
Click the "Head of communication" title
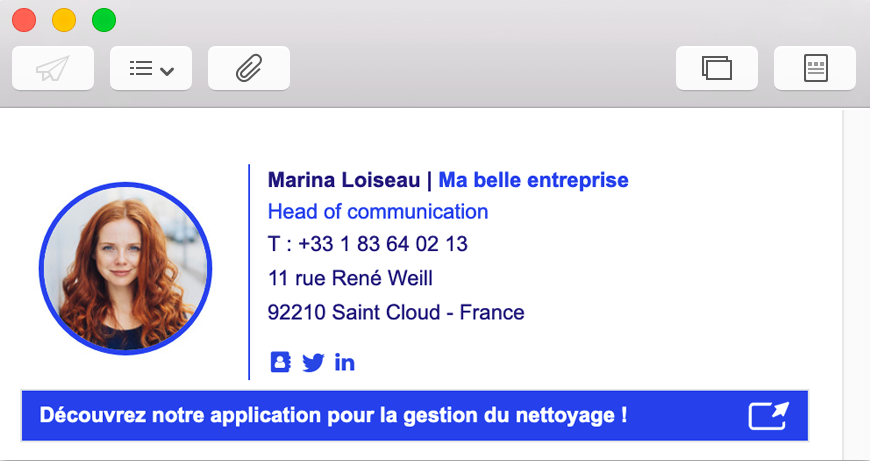377,211
